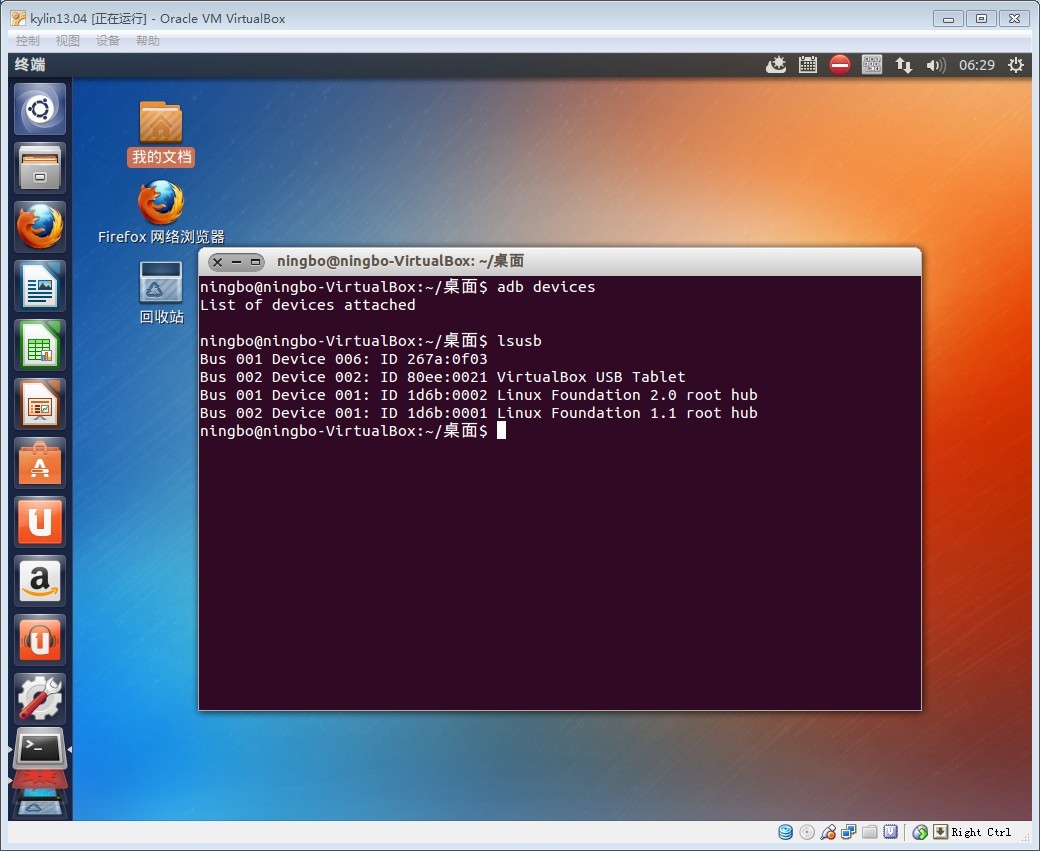
Task: Open the 我的文档 desktop folder icon
Action: pos(161,133)
